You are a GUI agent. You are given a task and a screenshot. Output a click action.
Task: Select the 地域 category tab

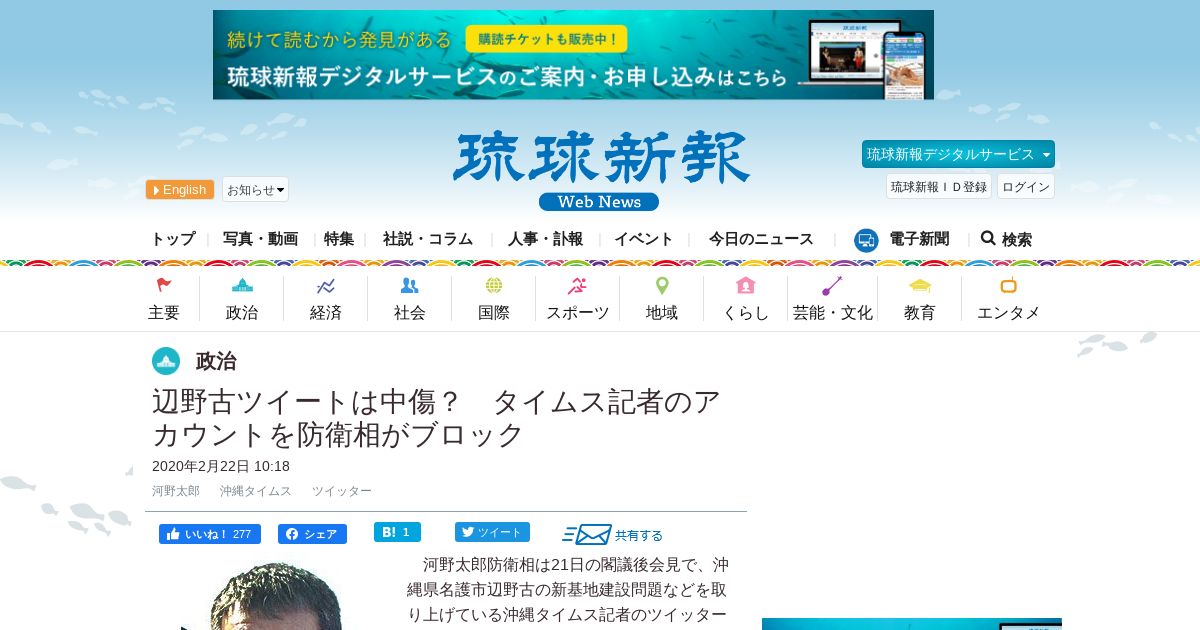pos(662,313)
